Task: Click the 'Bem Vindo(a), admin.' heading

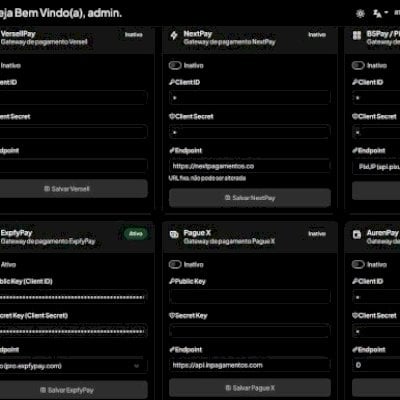Action: coord(68,13)
